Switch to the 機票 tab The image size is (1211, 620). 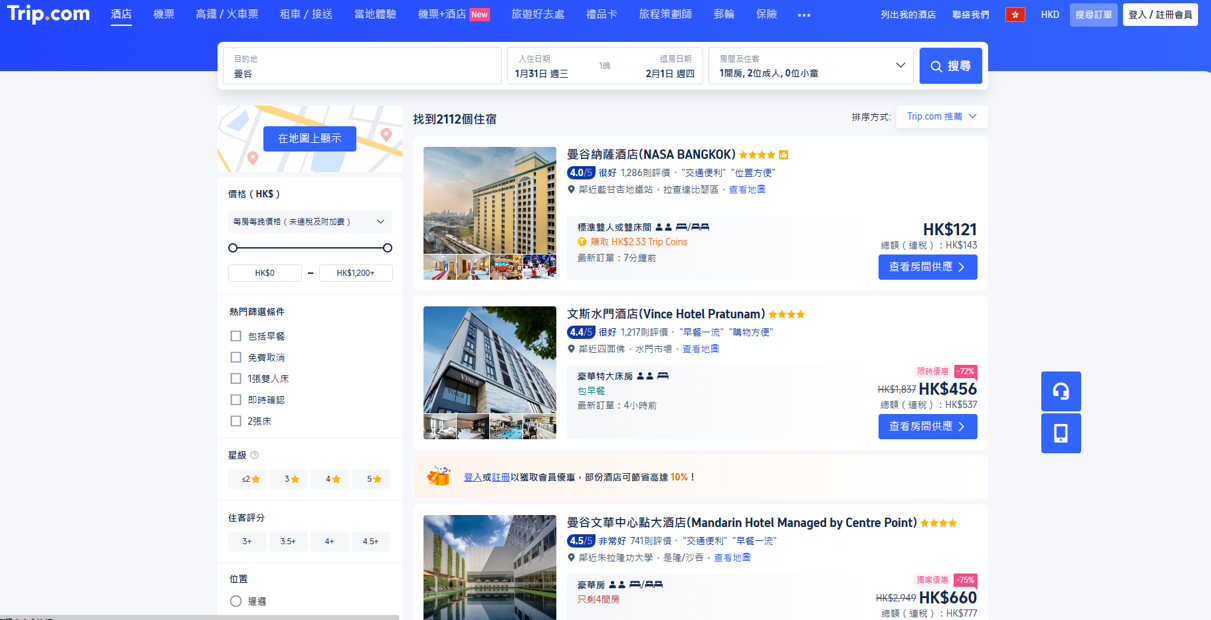(x=164, y=15)
